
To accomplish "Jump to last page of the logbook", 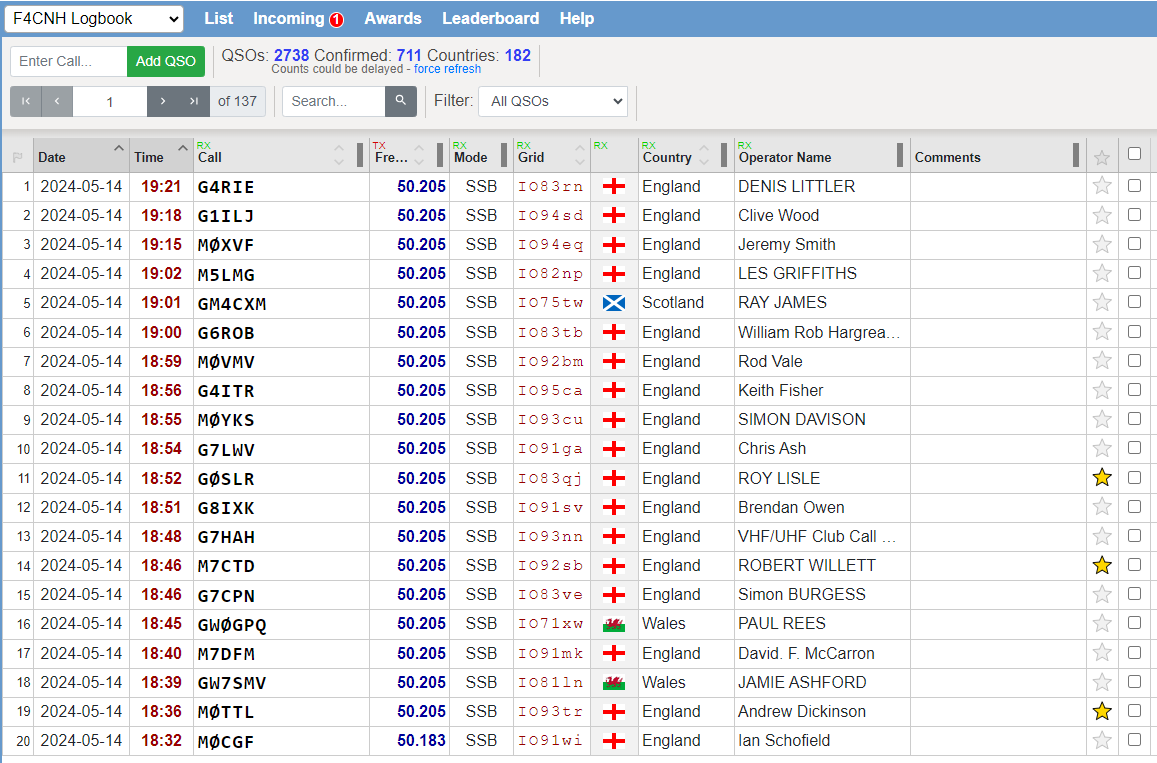I will click(194, 101).
